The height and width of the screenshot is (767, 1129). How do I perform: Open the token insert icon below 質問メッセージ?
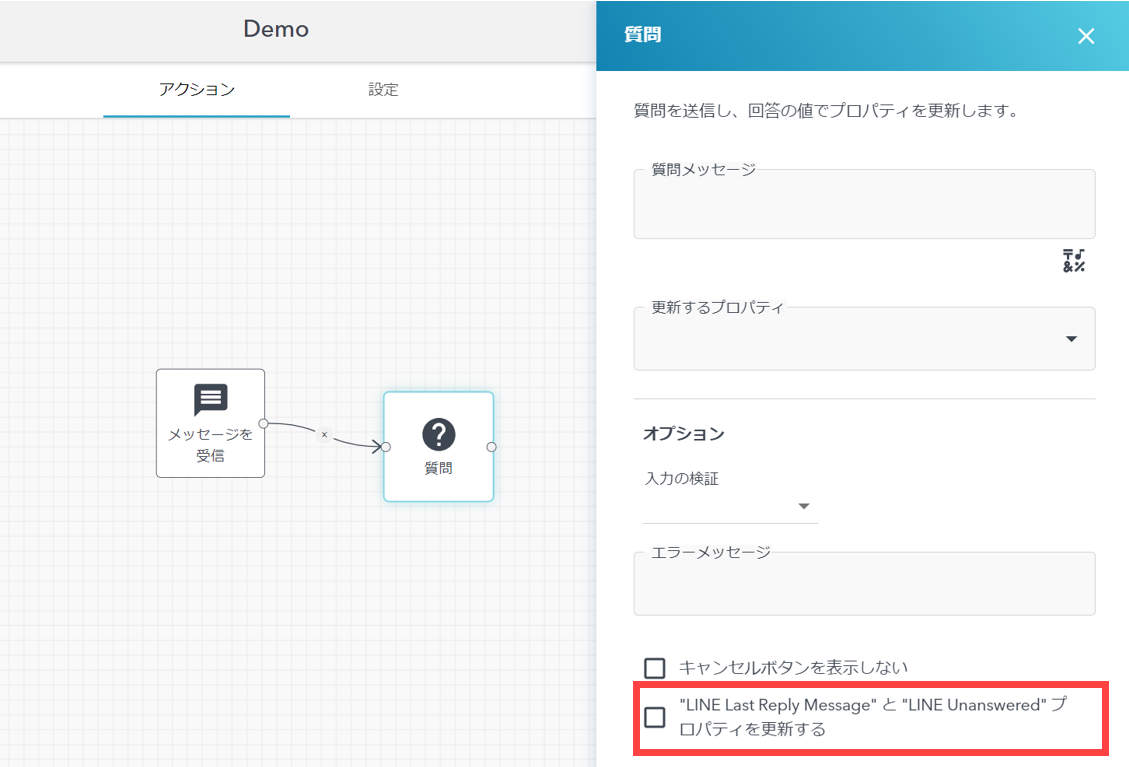[1073, 261]
